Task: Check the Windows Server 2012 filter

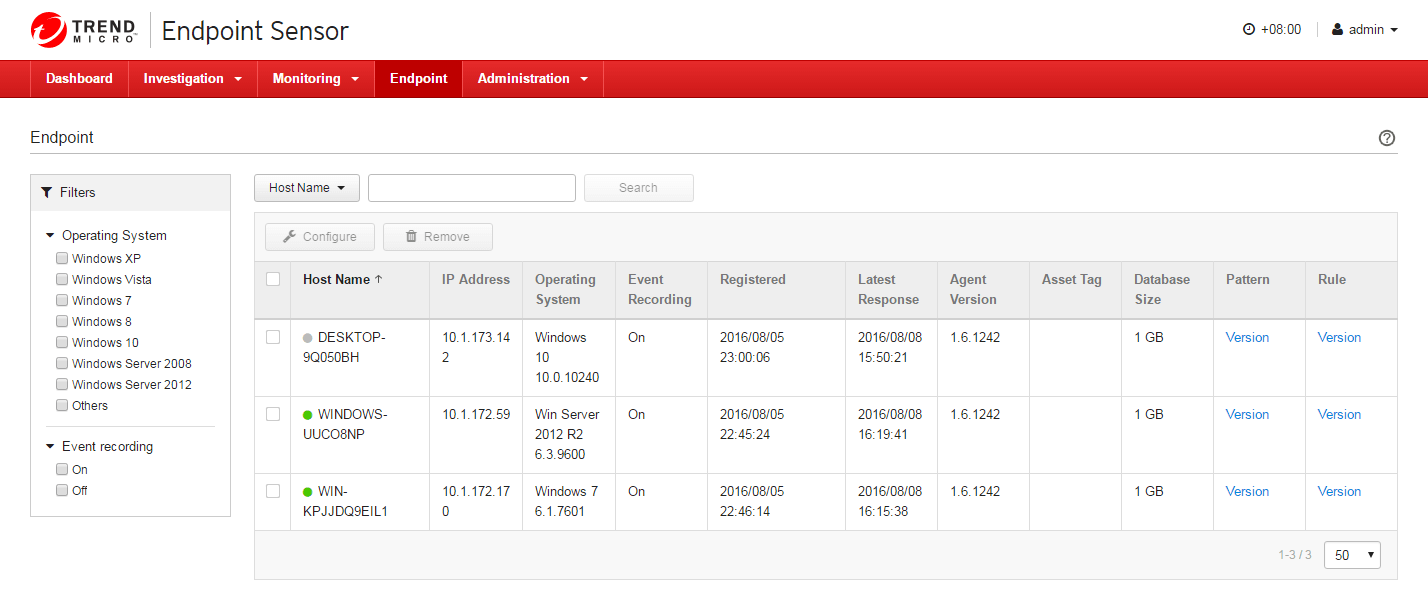Action: coord(62,385)
